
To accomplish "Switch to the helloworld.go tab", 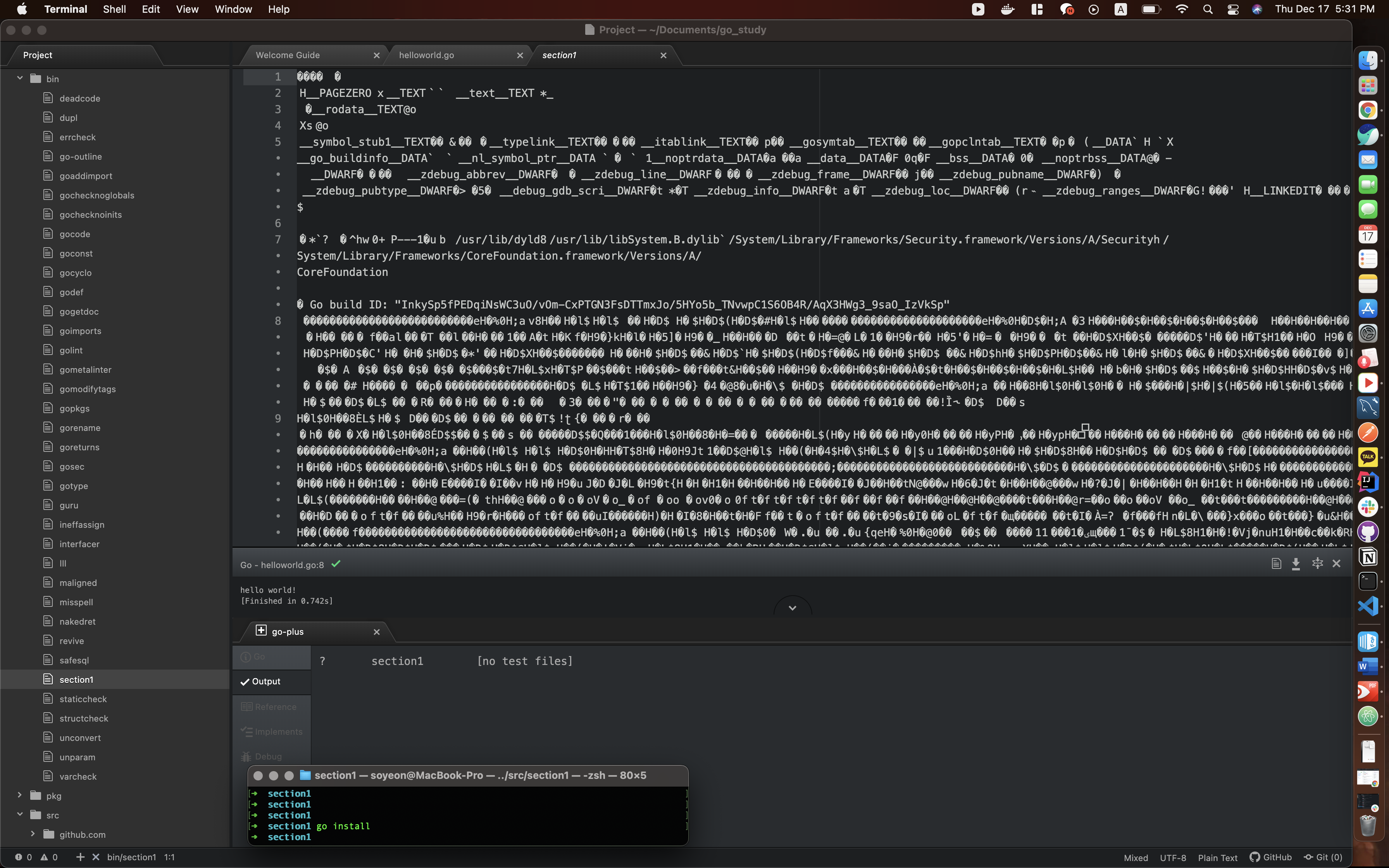I will pyautogui.click(x=426, y=55).
